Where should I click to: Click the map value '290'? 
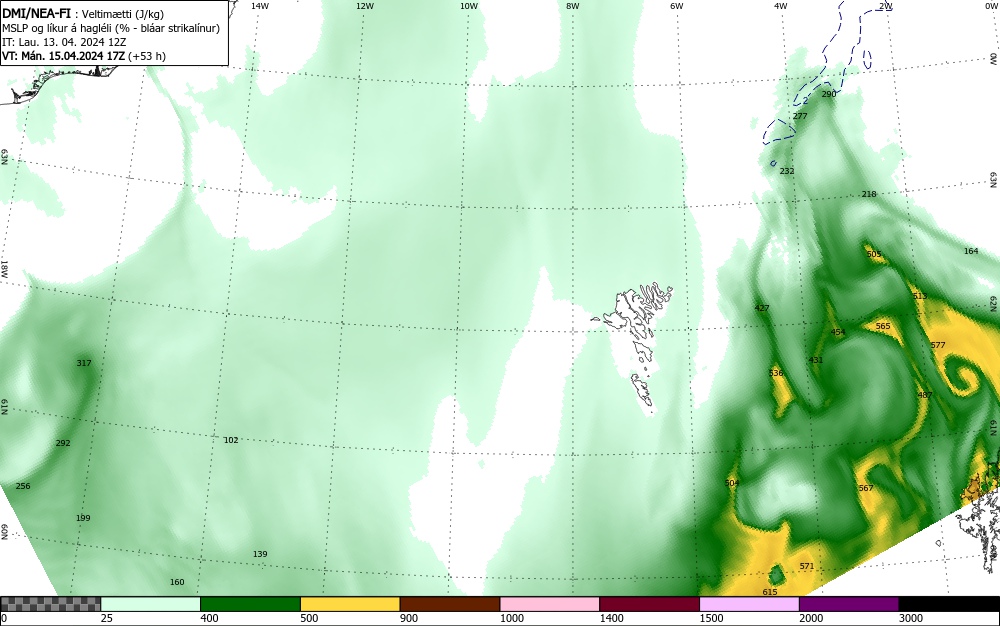coord(828,94)
